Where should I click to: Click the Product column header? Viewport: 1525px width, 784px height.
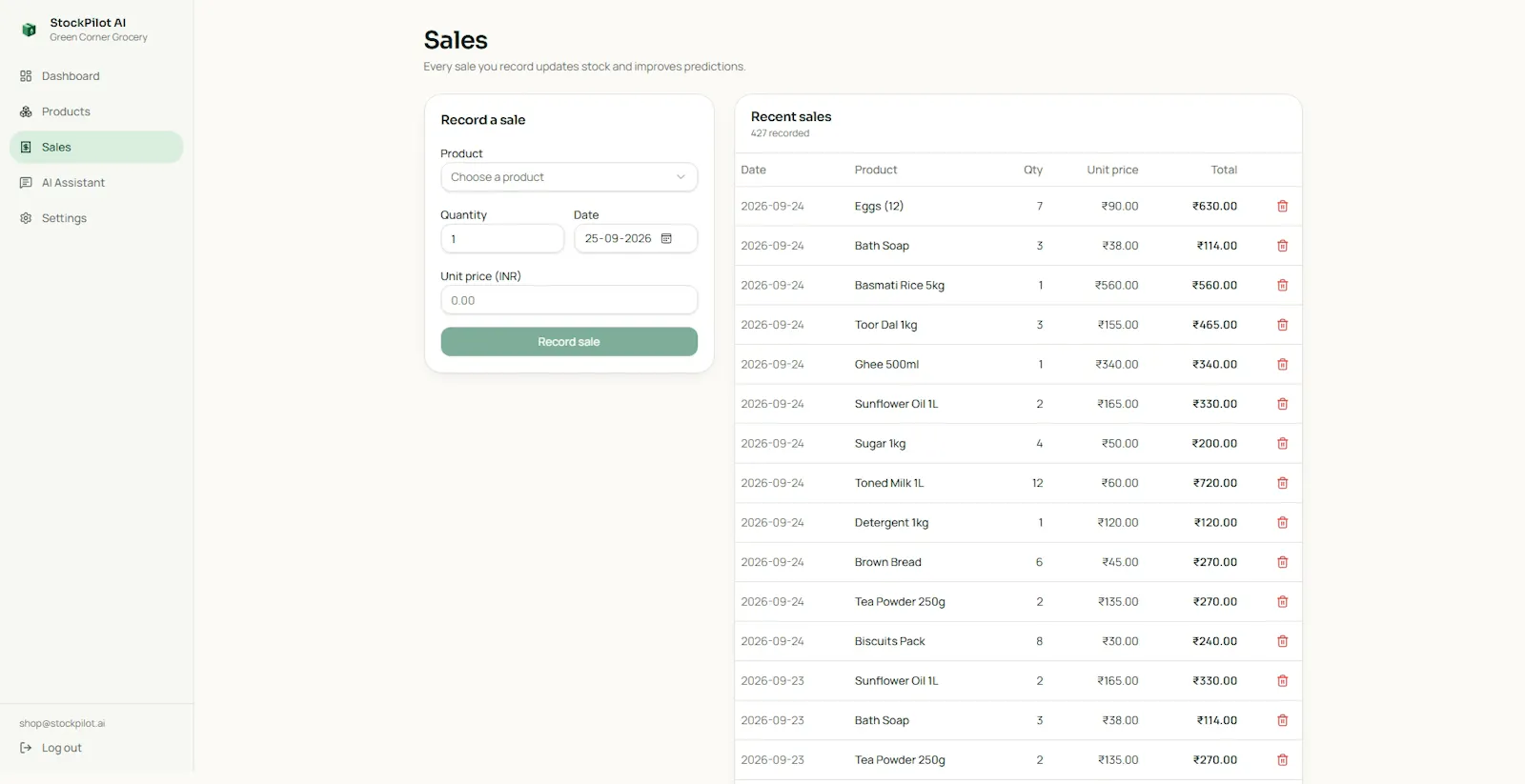(x=876, y=170)
